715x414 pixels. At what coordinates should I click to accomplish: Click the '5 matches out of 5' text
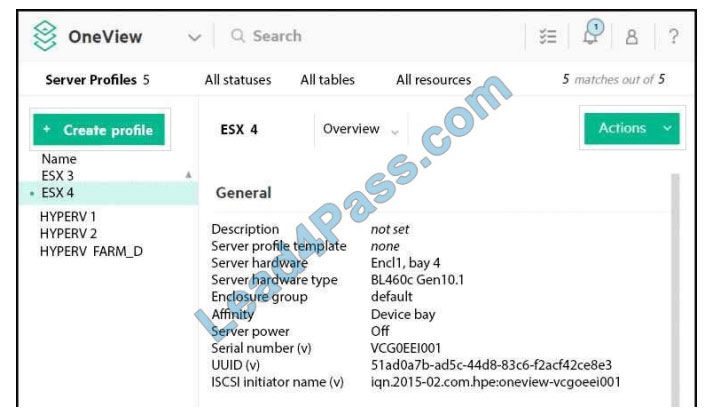[x=613, y=79]
